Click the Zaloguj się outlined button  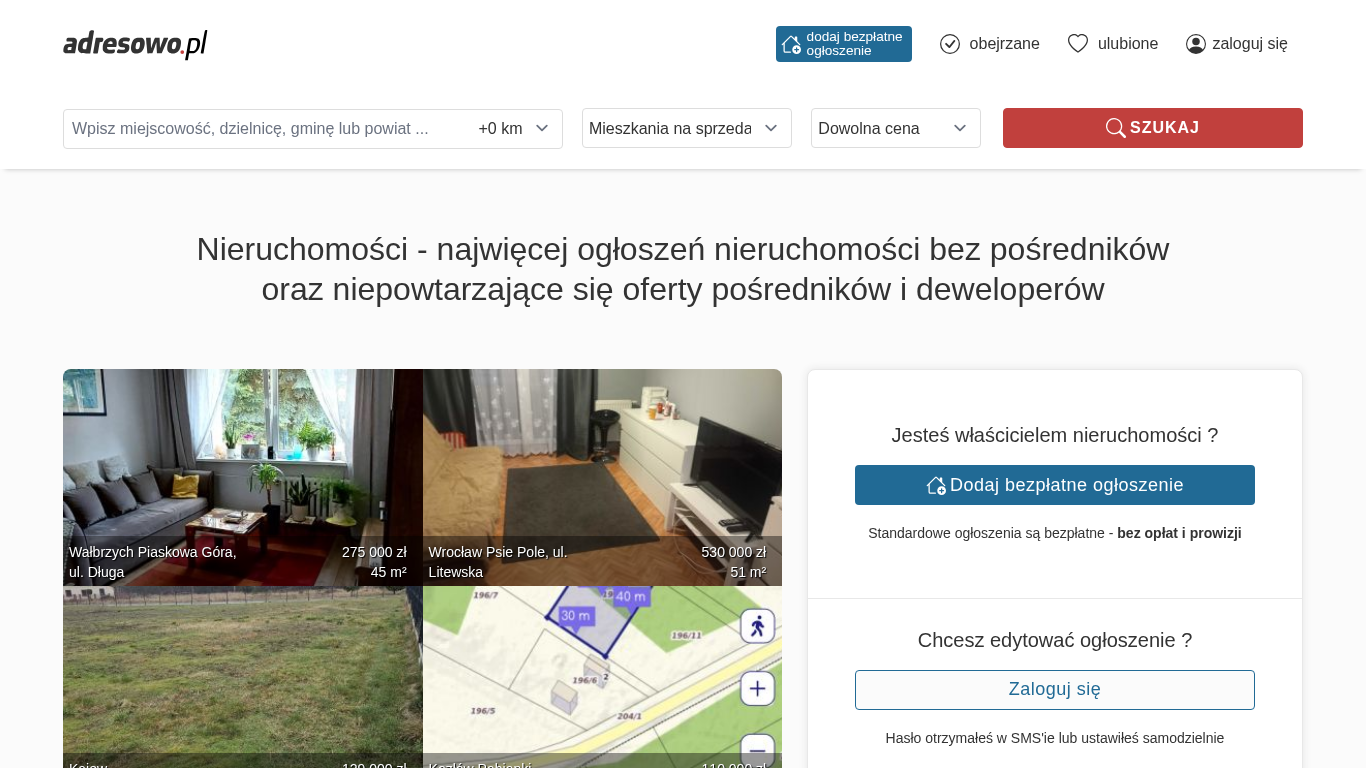pos(1054,690)
